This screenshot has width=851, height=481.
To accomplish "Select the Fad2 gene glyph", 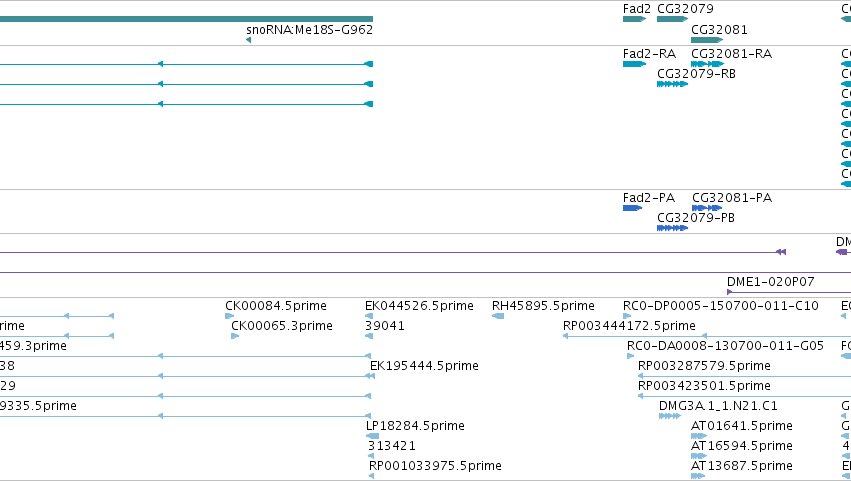I will (634, 19).
